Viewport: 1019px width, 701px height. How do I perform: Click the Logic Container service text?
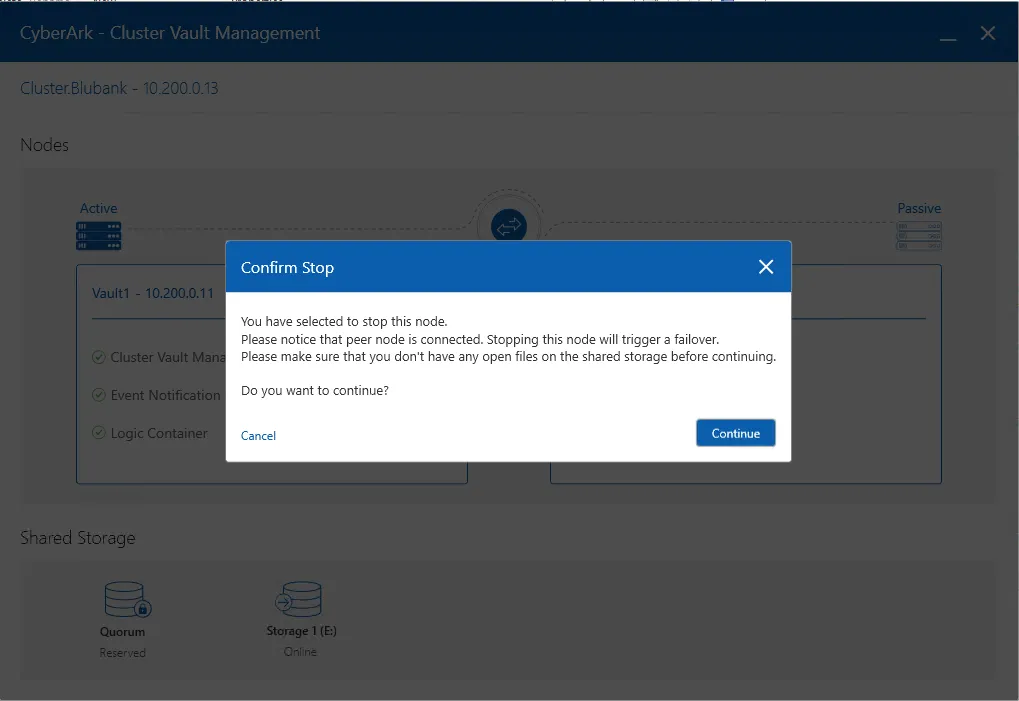pos(159,433)
